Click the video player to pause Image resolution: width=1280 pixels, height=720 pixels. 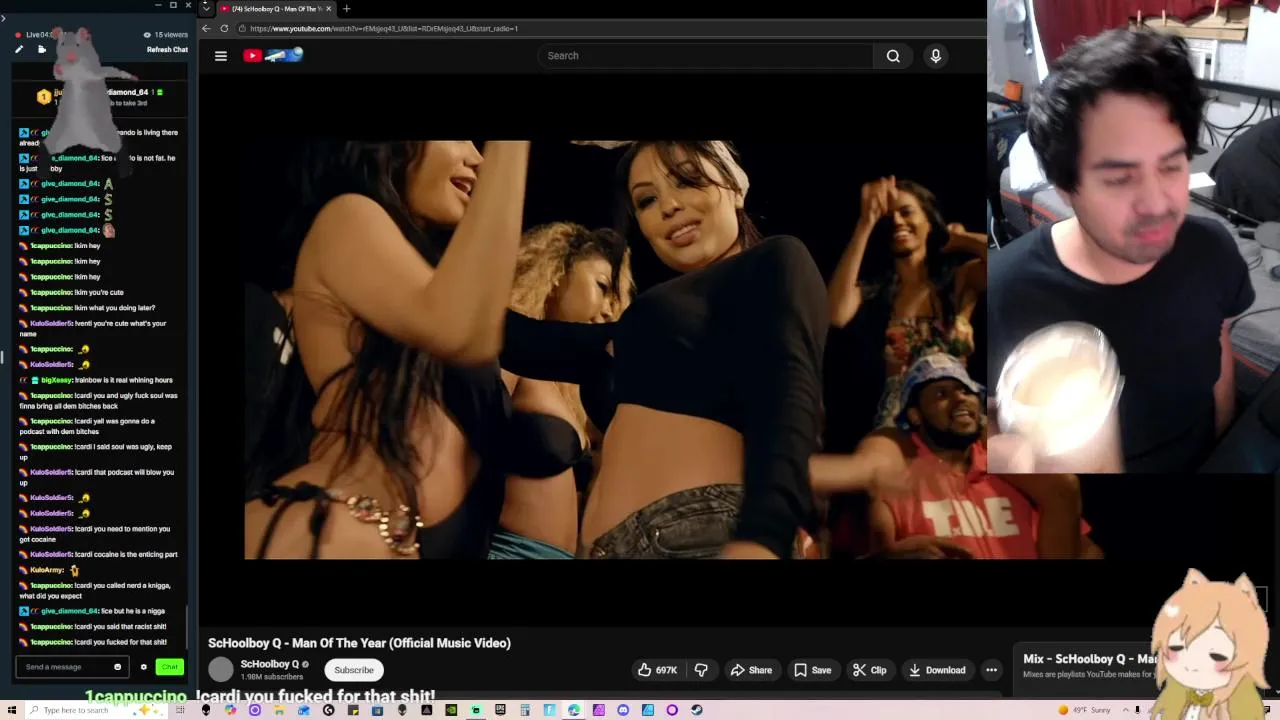[616, 350]
